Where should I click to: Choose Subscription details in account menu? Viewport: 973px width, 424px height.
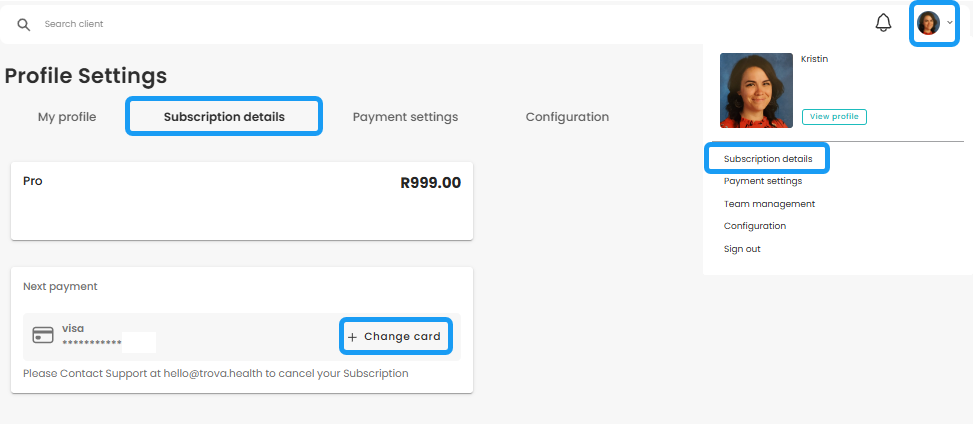coord(767,159)
